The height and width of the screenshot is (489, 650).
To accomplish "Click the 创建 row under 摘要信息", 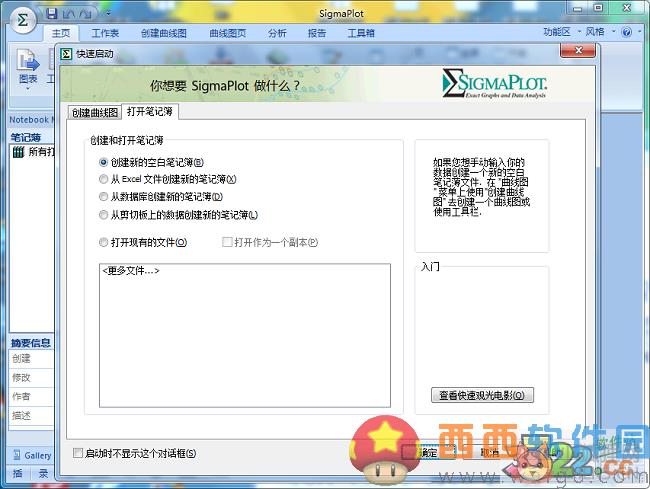I will click(x=31, y=359).
